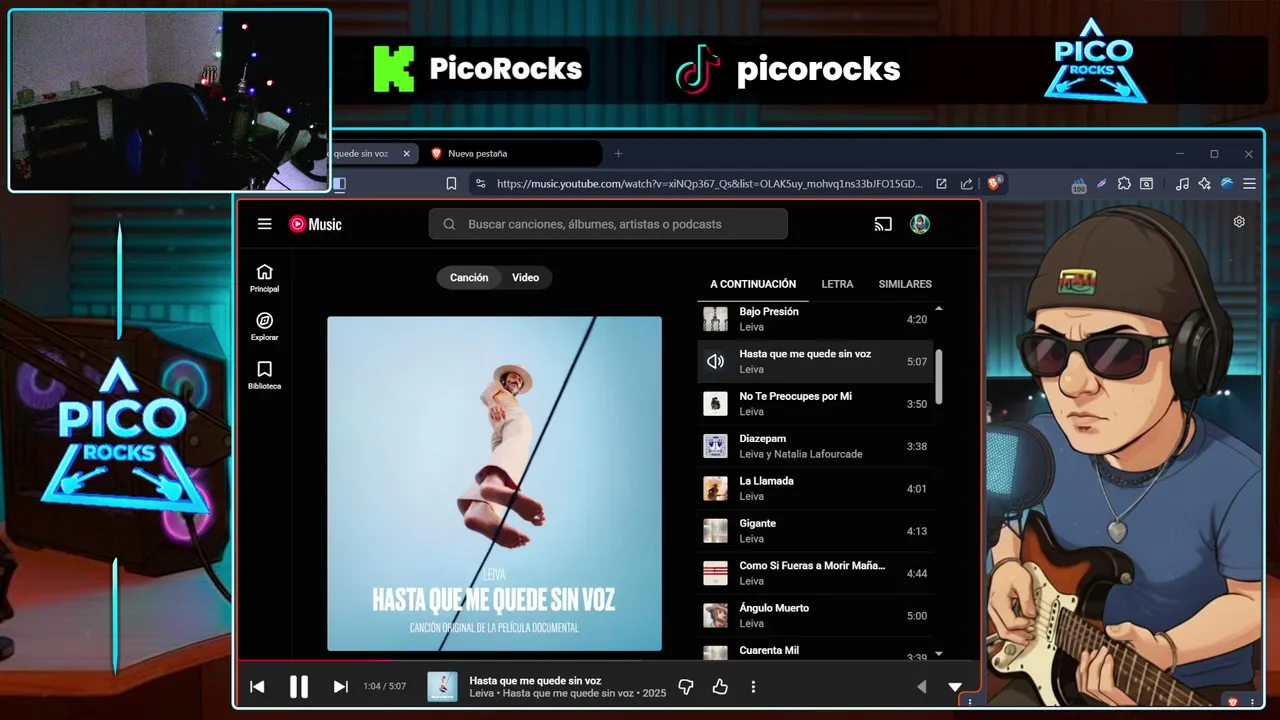Skip to the next track

tap(340, 687)
